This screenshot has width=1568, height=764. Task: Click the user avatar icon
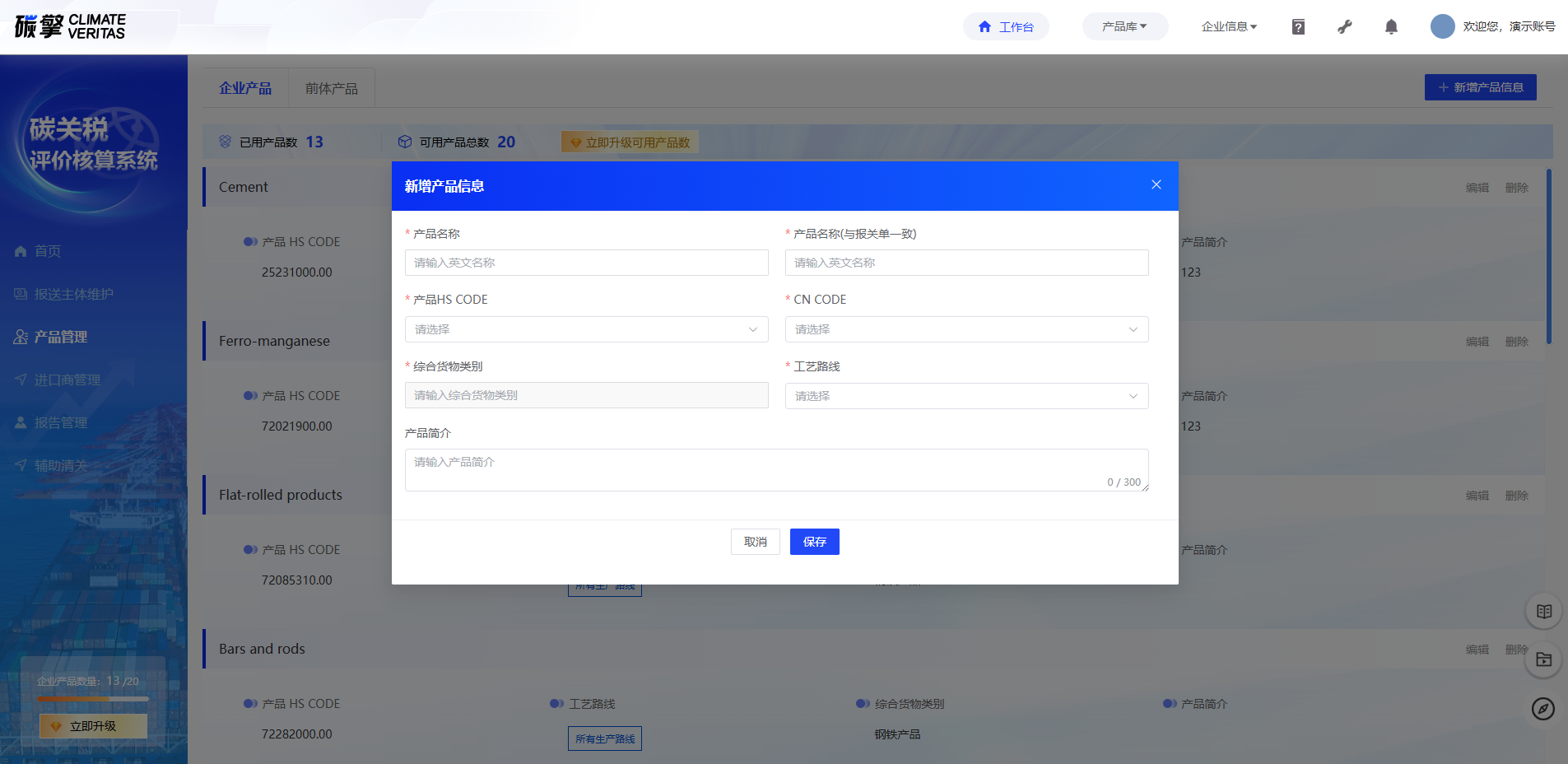tap(1442, 26)
